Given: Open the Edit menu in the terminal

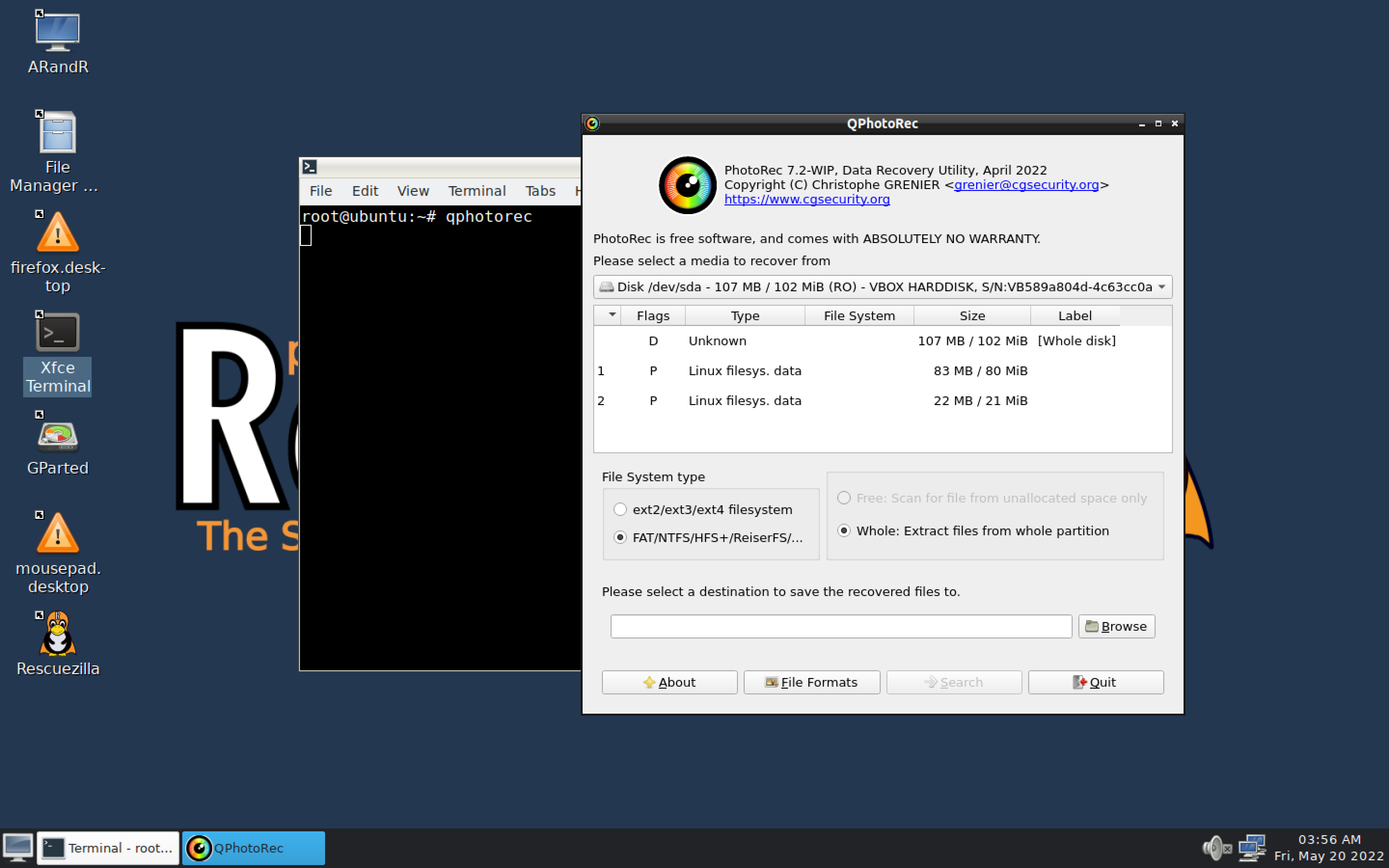Looking at the screenshot, I should pyautogui.click(x=365, y=190).
